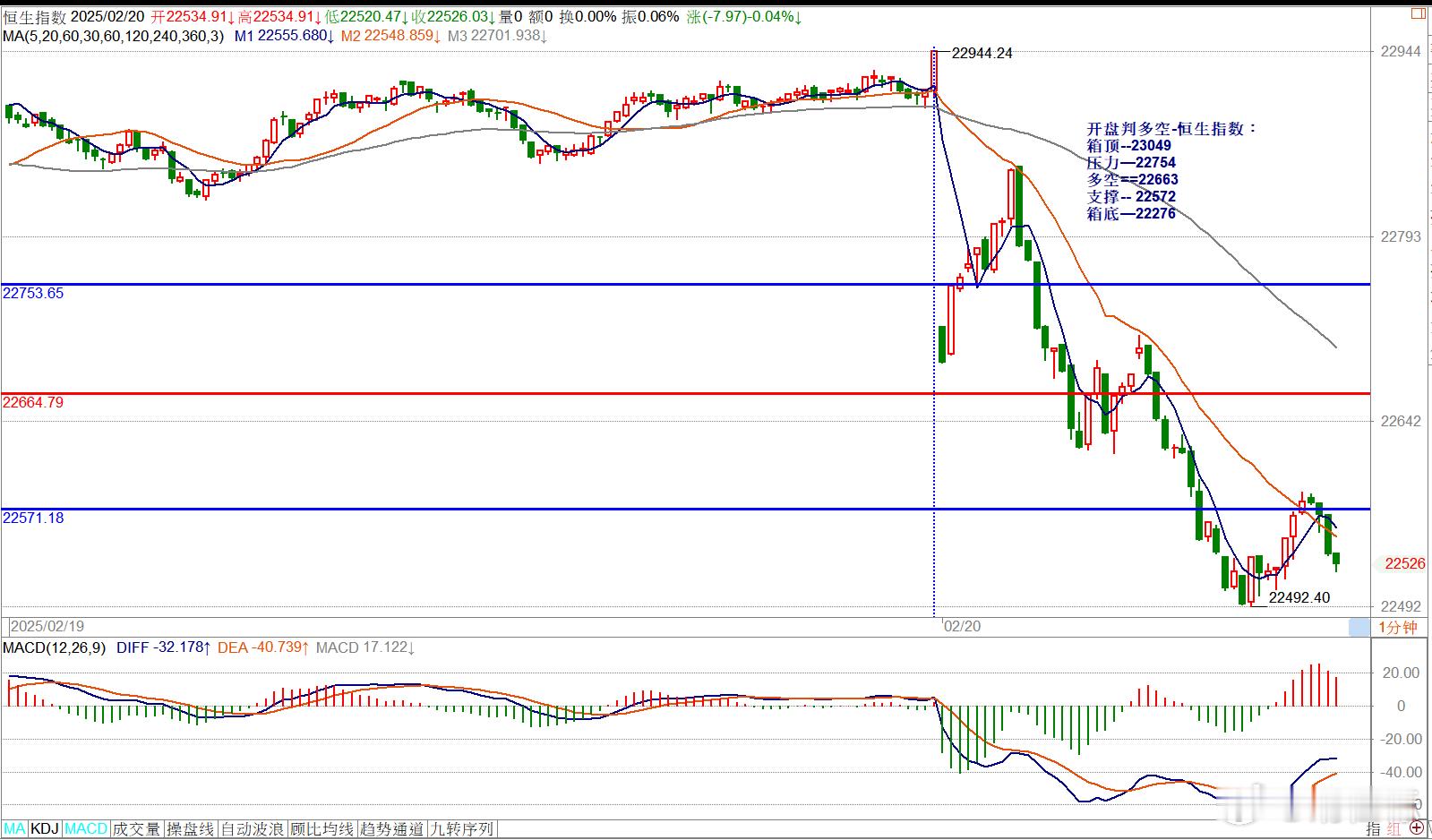Open the 操盘线 indicator tab
Screen dimensions: 1432x840
point(191,829)
